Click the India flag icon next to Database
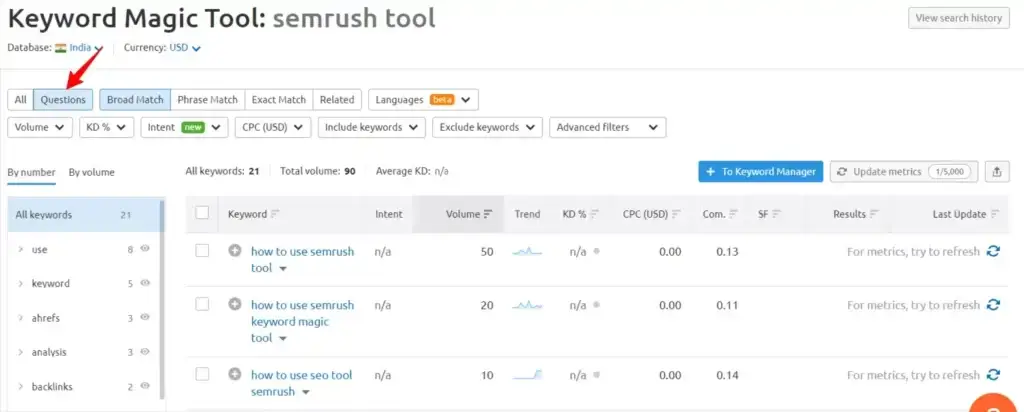The height and width of the screenshot is (412, 1024). tap(61, 48)
